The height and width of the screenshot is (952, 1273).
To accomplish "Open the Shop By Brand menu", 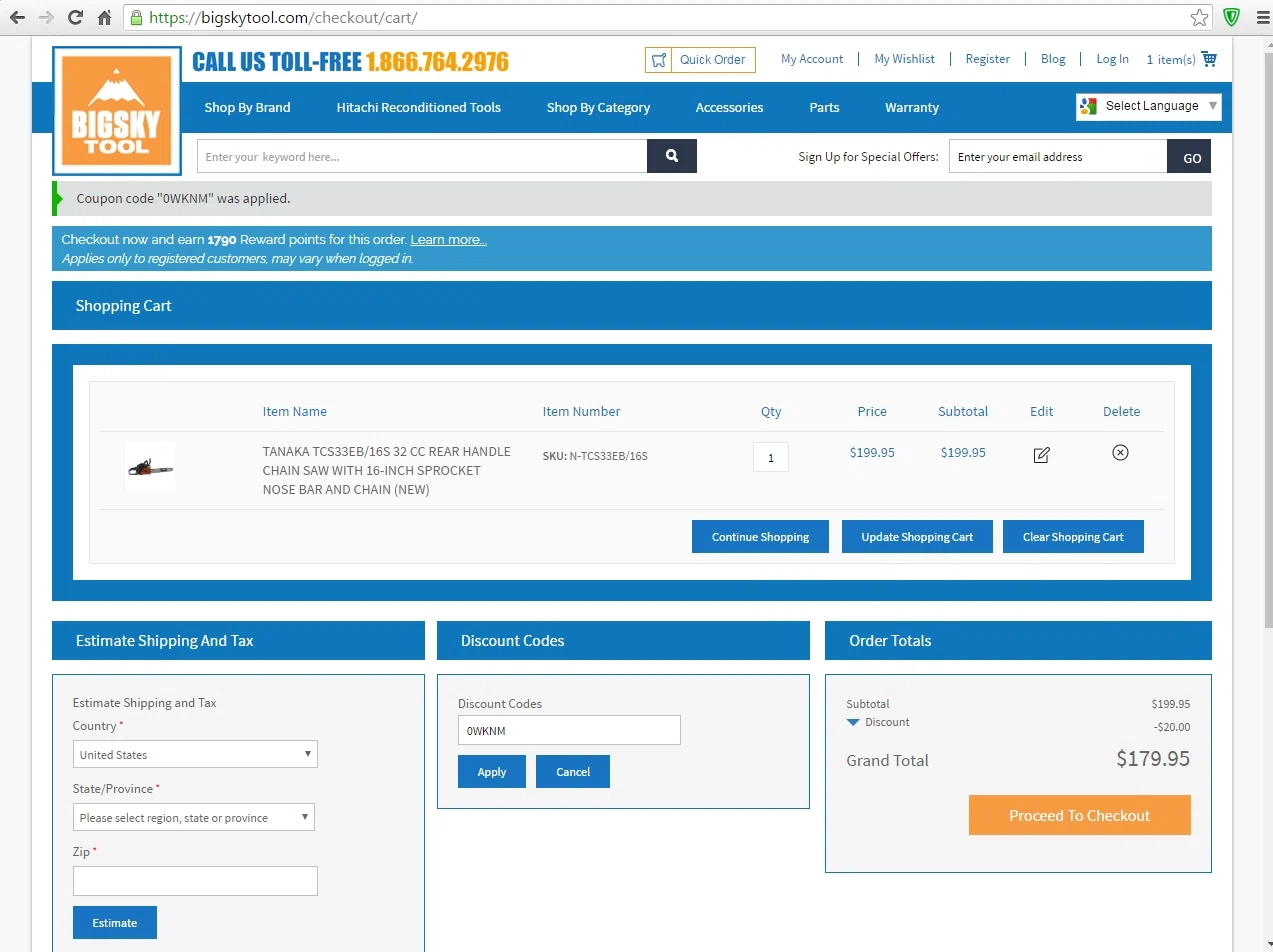I will [247, 107].
